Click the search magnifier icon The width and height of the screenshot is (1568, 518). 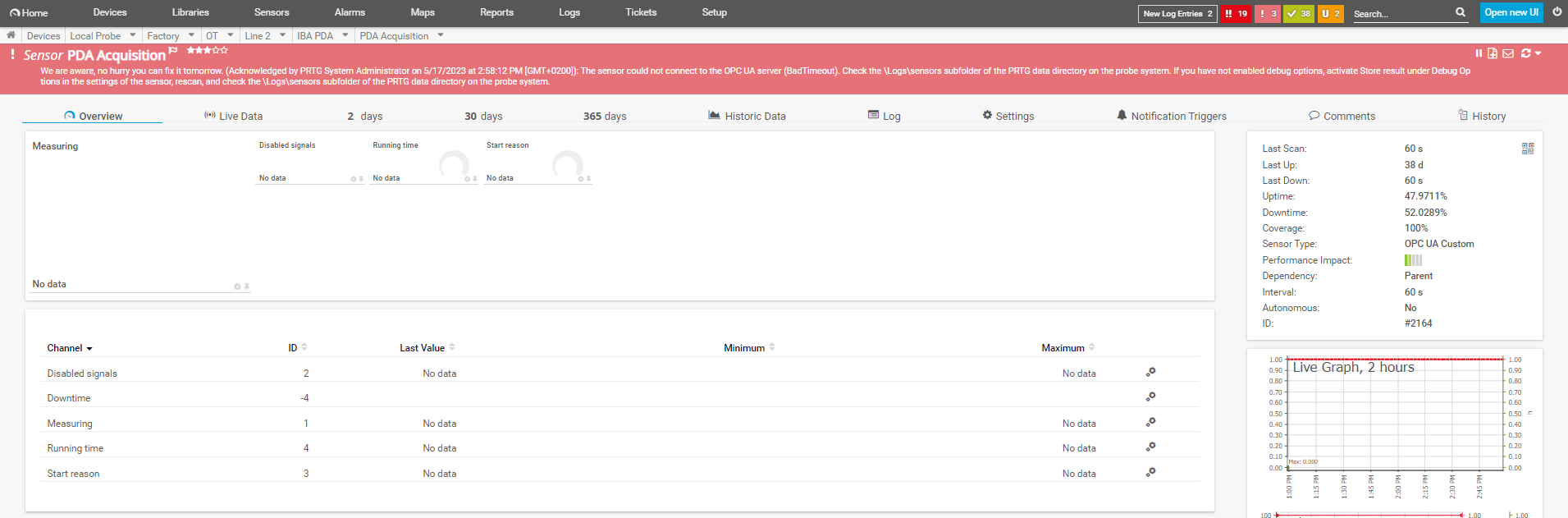pos(1461,12)
